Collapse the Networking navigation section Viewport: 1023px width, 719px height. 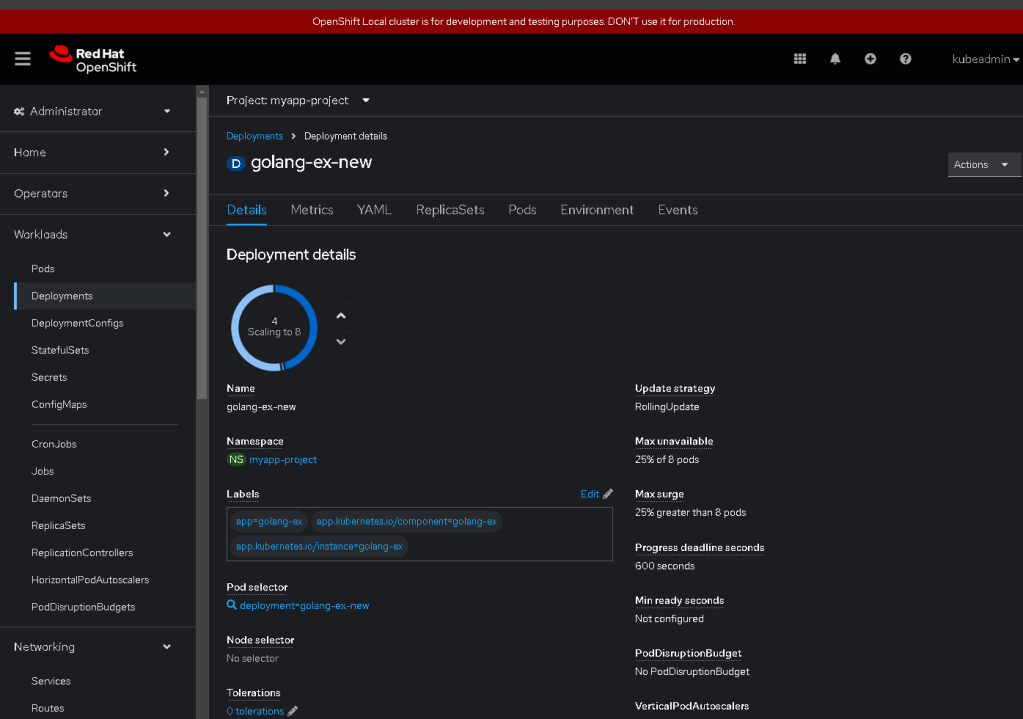(x=92, y=647)
